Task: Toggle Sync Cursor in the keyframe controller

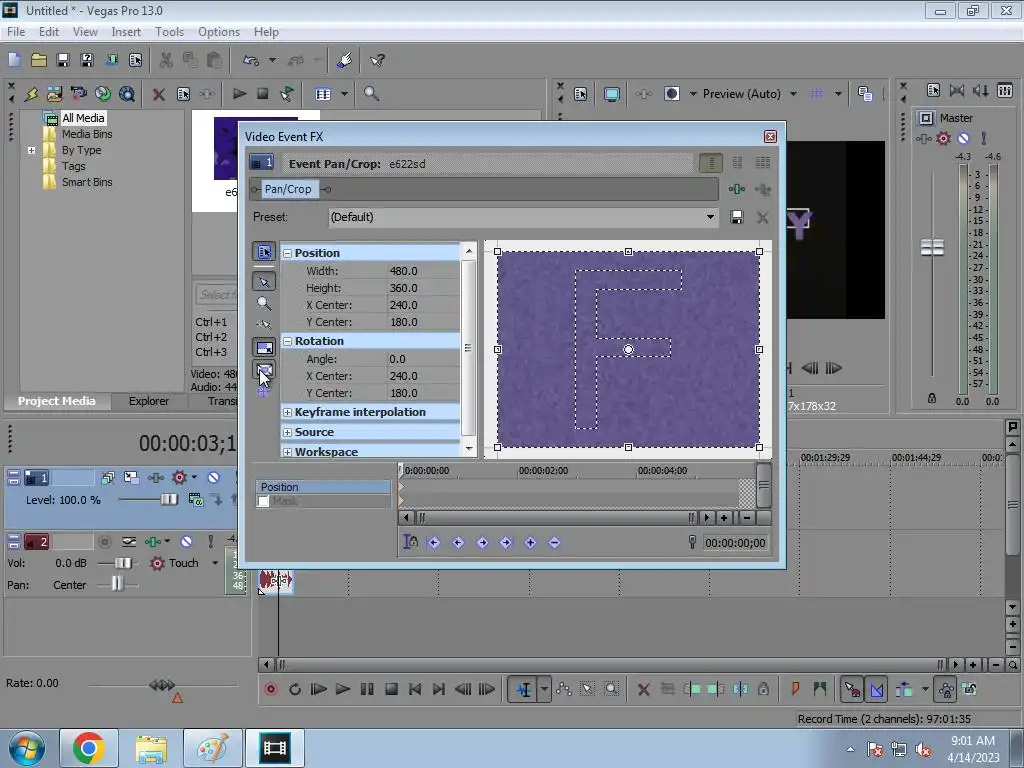Action: (410, 542)
